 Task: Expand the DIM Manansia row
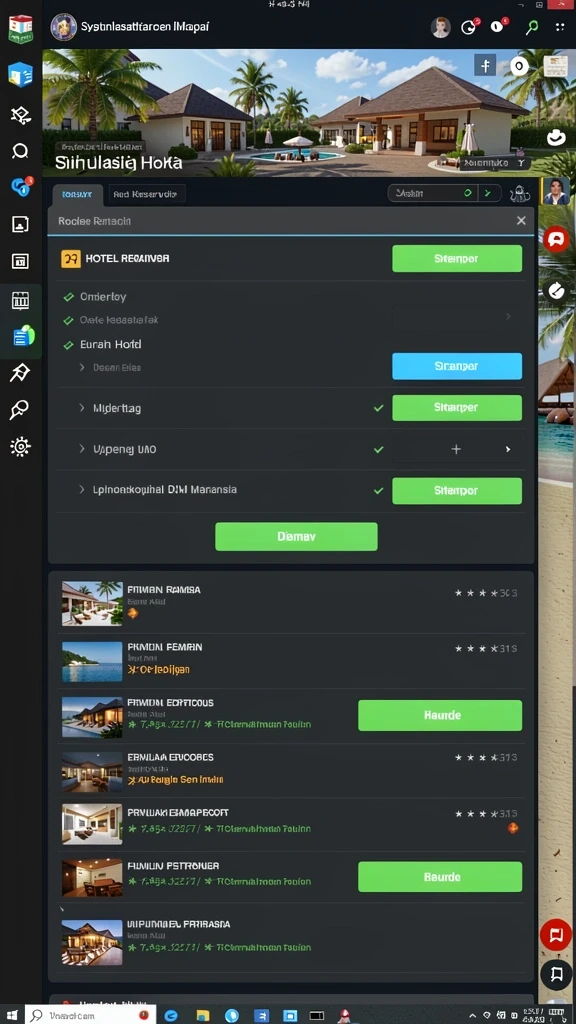coord(82,488)
